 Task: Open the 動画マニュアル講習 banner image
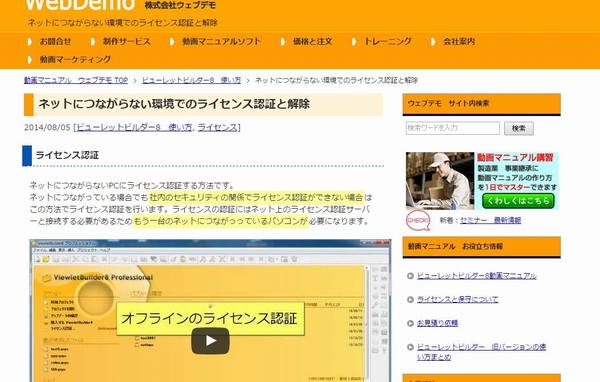tap(482, 181)
